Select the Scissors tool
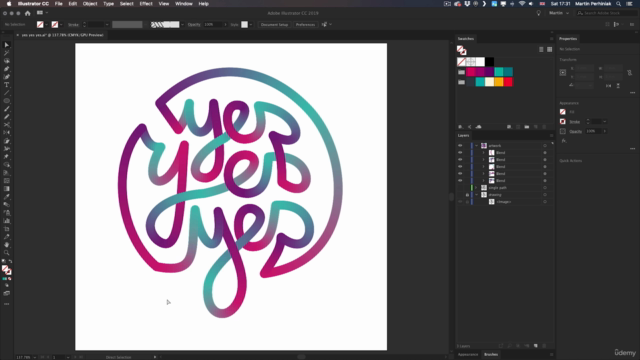This screenshot has width=640, height=360. pyautogui.click(x=7, y=125)
